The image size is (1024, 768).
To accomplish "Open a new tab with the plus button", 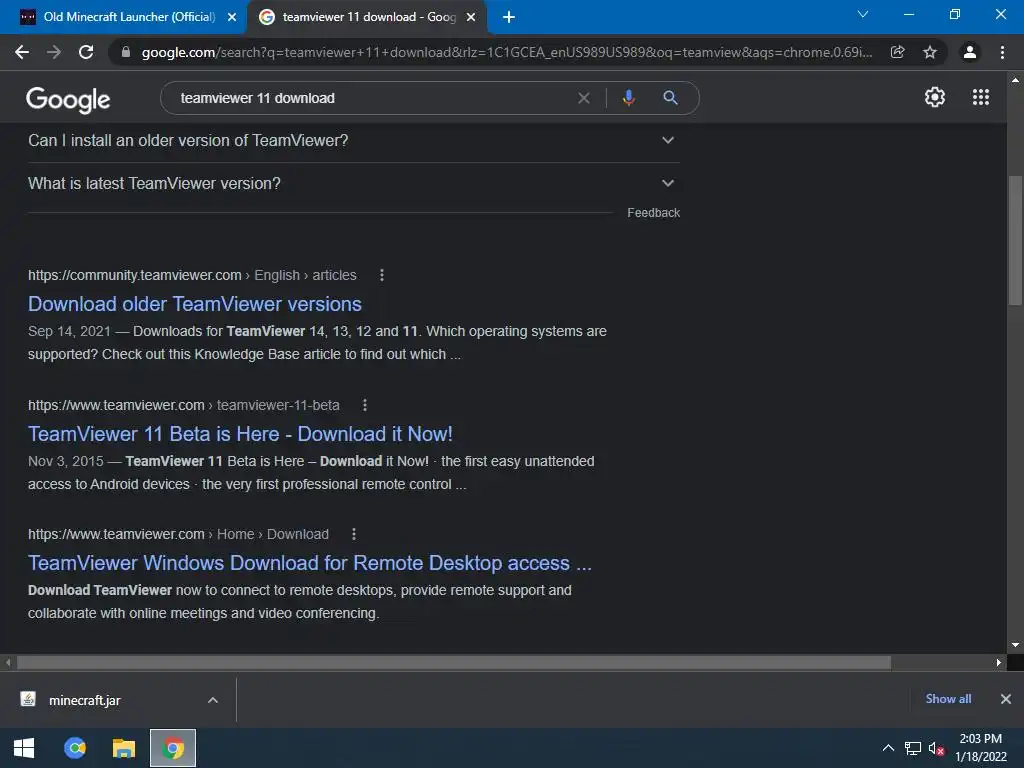I will (509, 17).
